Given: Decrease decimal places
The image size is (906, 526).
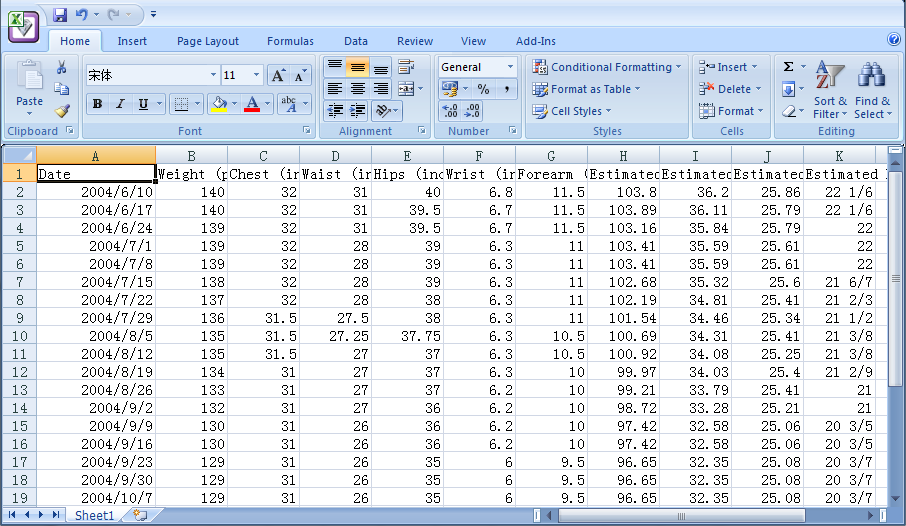Looking at the screenshot, I should pos(473,110).
